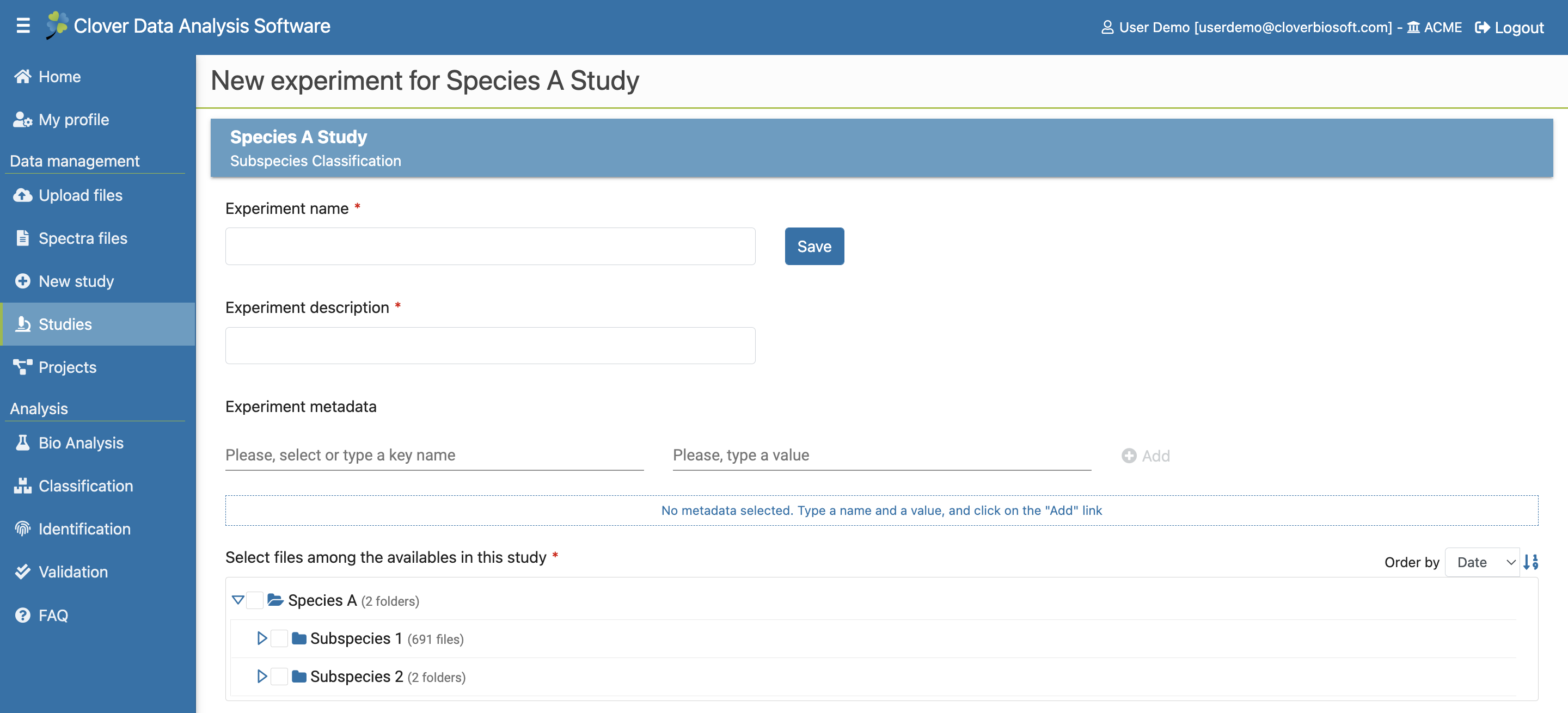Click the Upload files cloud icon
The width and height of the screenshot is (1568, 713).
pos(22,195)
